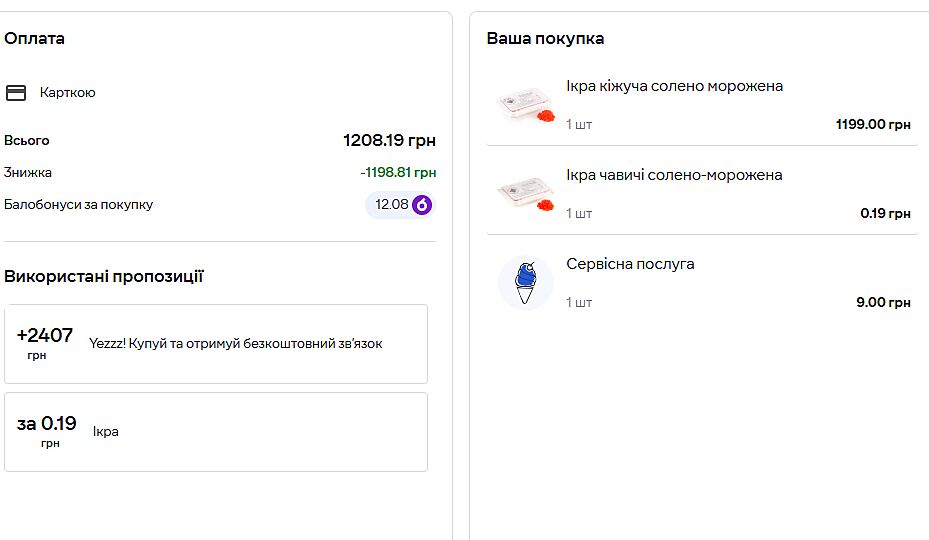Open the чавичі caviar product thumbnail
Viewport: 929px width, 540px height.
coord(525,194)
